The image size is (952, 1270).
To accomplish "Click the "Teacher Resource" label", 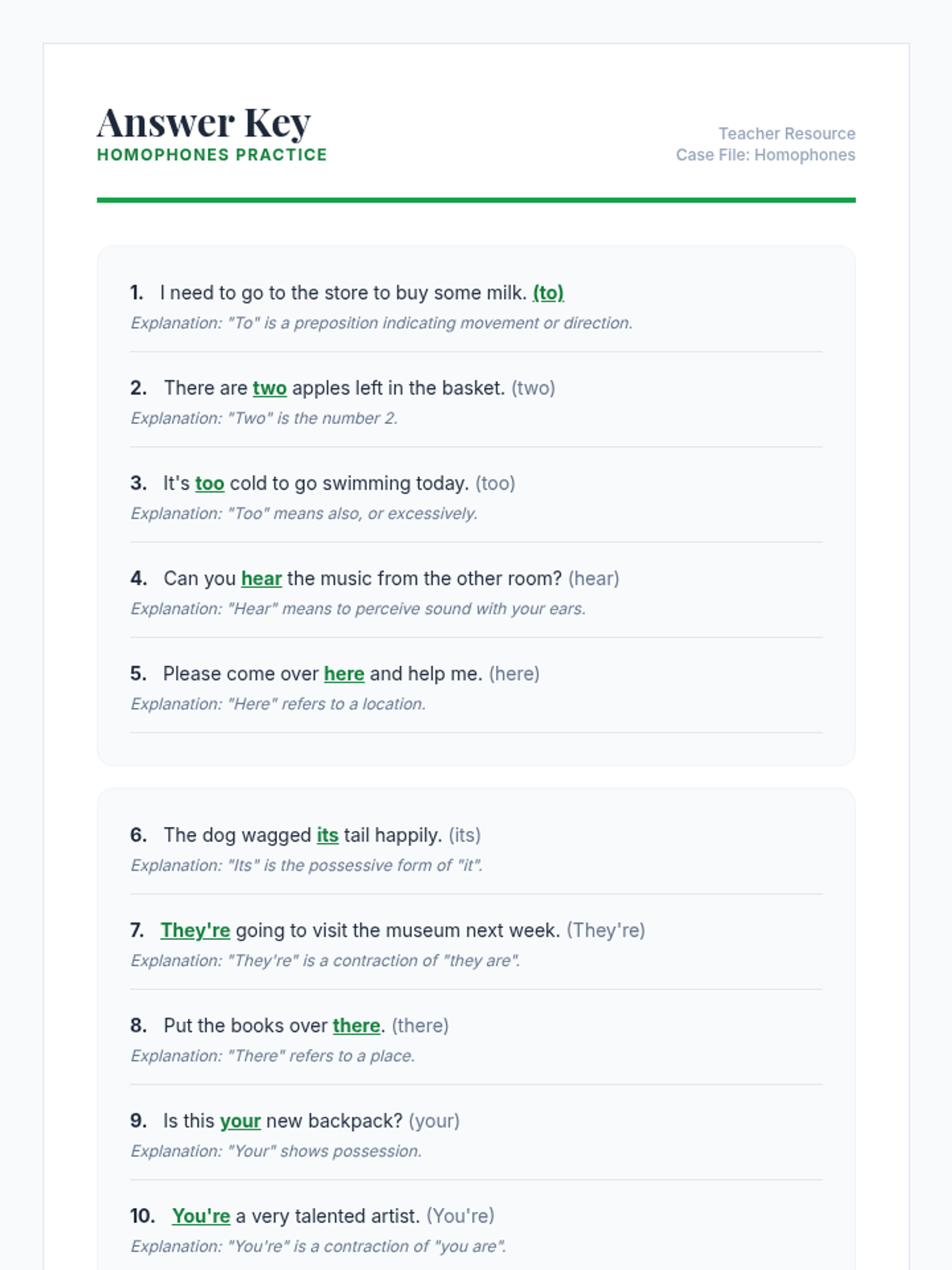I will point(786,133).
